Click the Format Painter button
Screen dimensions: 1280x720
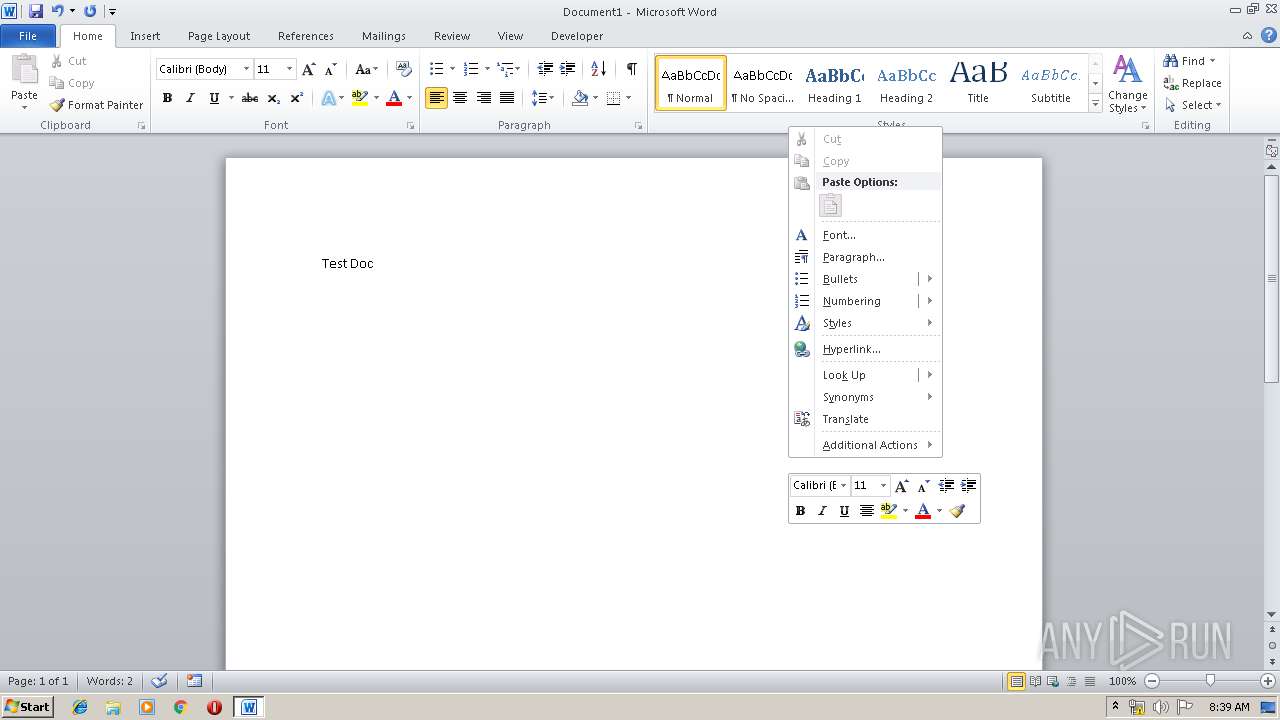(x=96, y=105)
